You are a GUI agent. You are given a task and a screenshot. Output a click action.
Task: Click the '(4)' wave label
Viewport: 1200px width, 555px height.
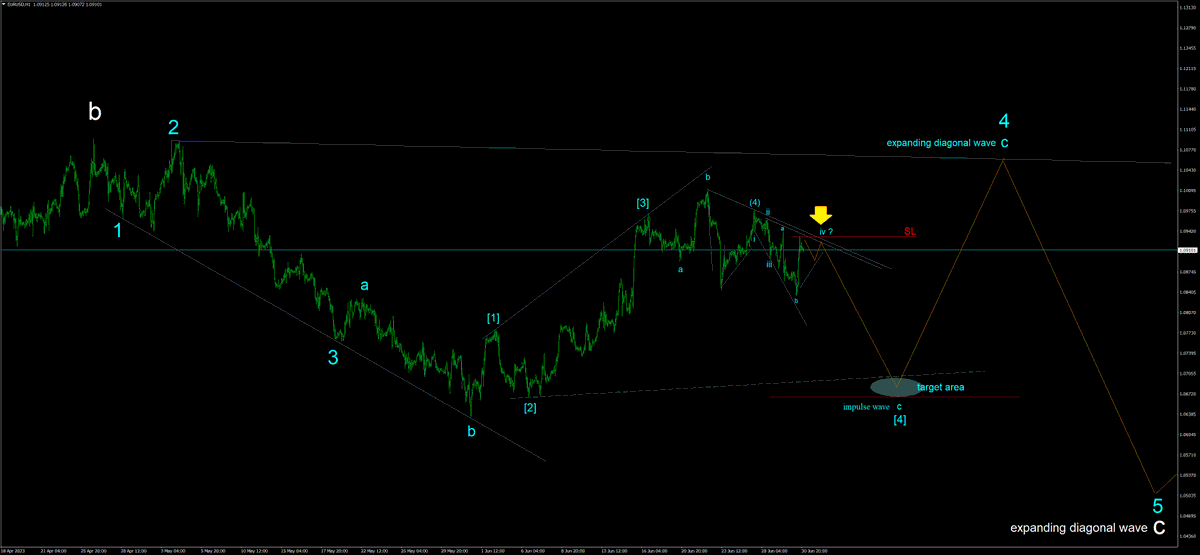pyautogui.click(x=755, y=202)
